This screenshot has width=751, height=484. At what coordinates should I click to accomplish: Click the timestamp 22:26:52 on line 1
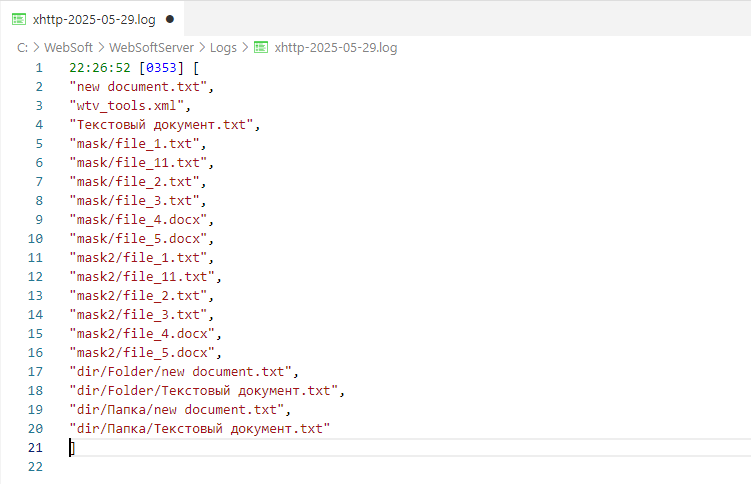(x=100, y=68)
